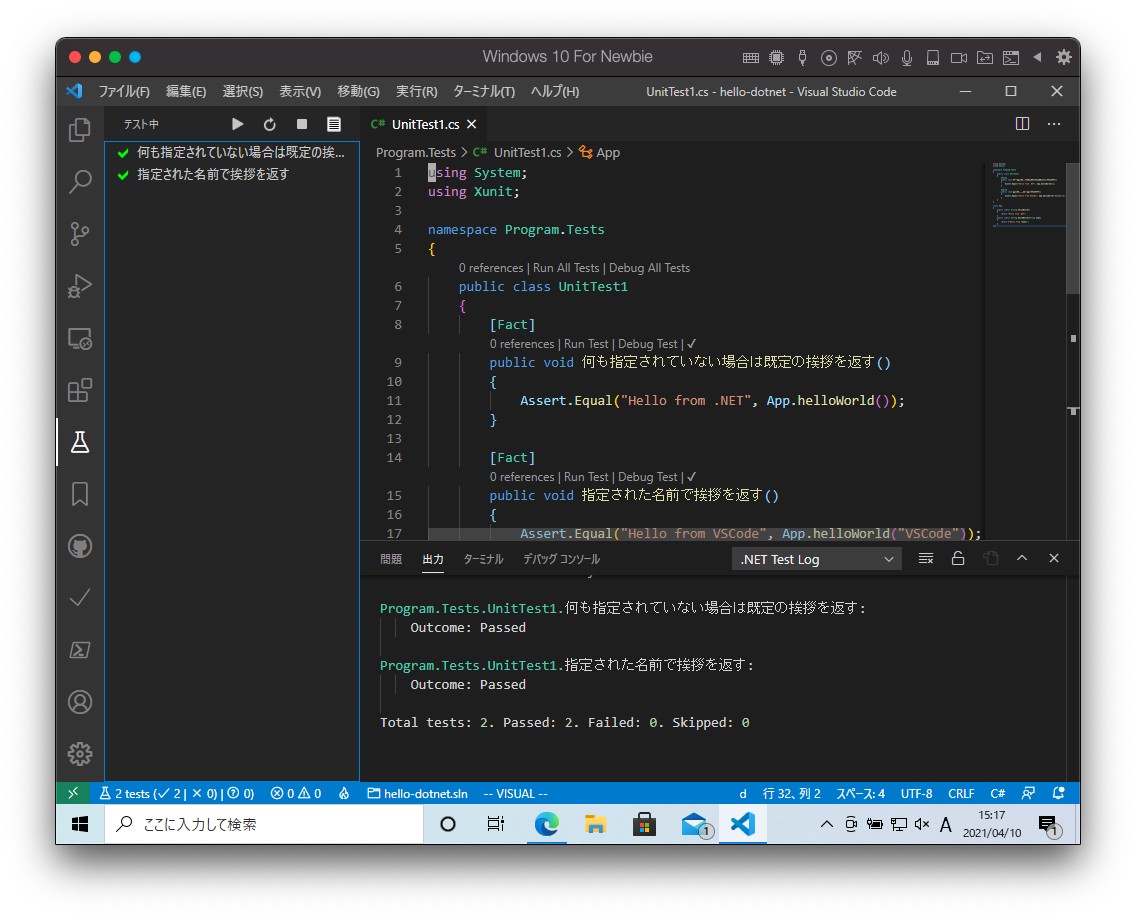This screenshot has width=1136, height=918.
Task: Open the Explorer view in activity bar
Action: pos(80,130)
